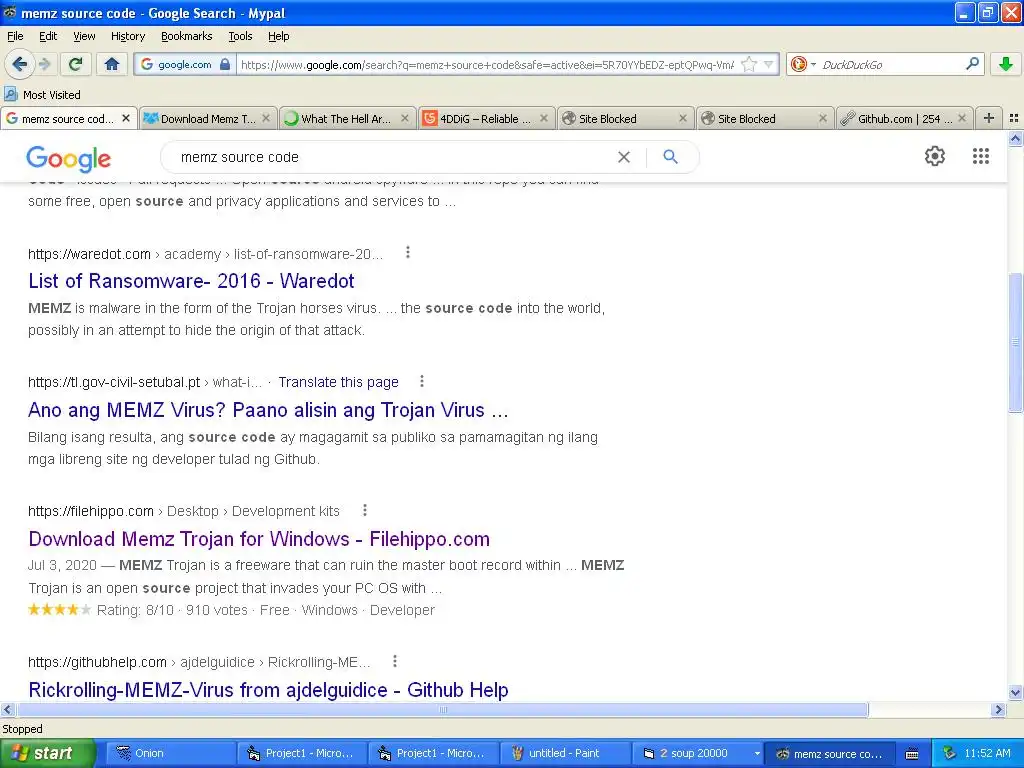Click the forward navigation arrow
This screenshot has height=768, width=1024.
click(x=44, y=64)
